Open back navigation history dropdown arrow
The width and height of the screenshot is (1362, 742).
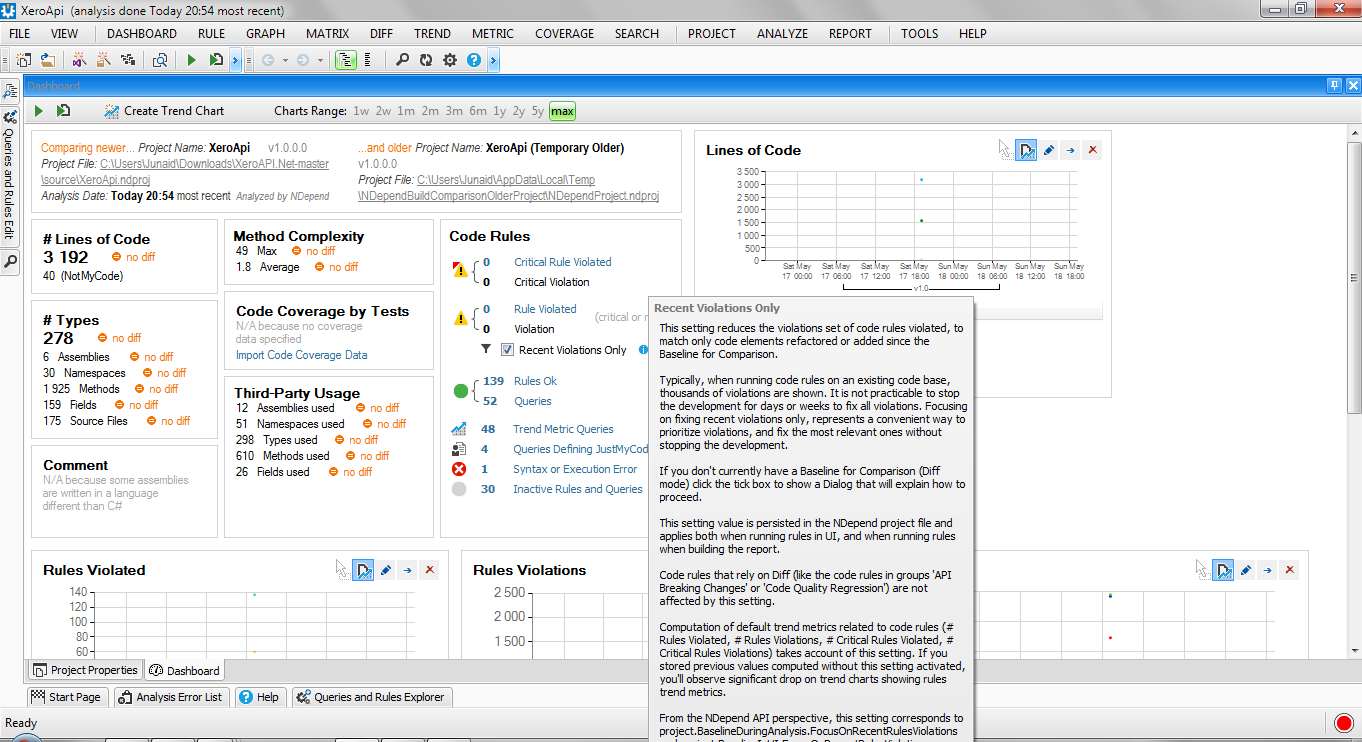(285, 60)
